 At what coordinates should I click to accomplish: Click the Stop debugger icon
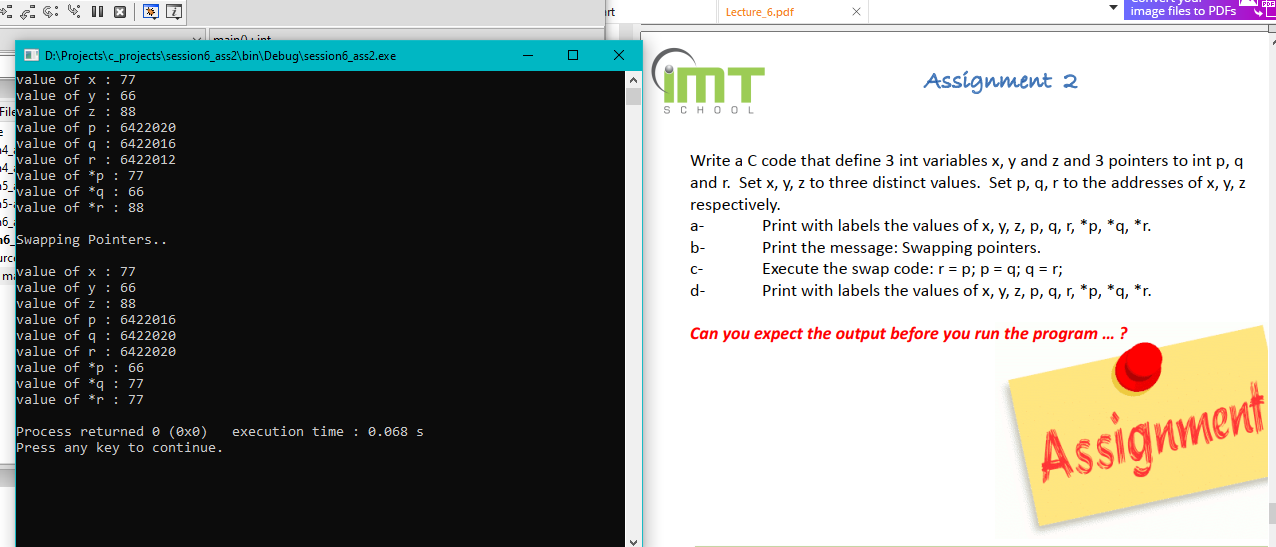[x=120, y=12]
